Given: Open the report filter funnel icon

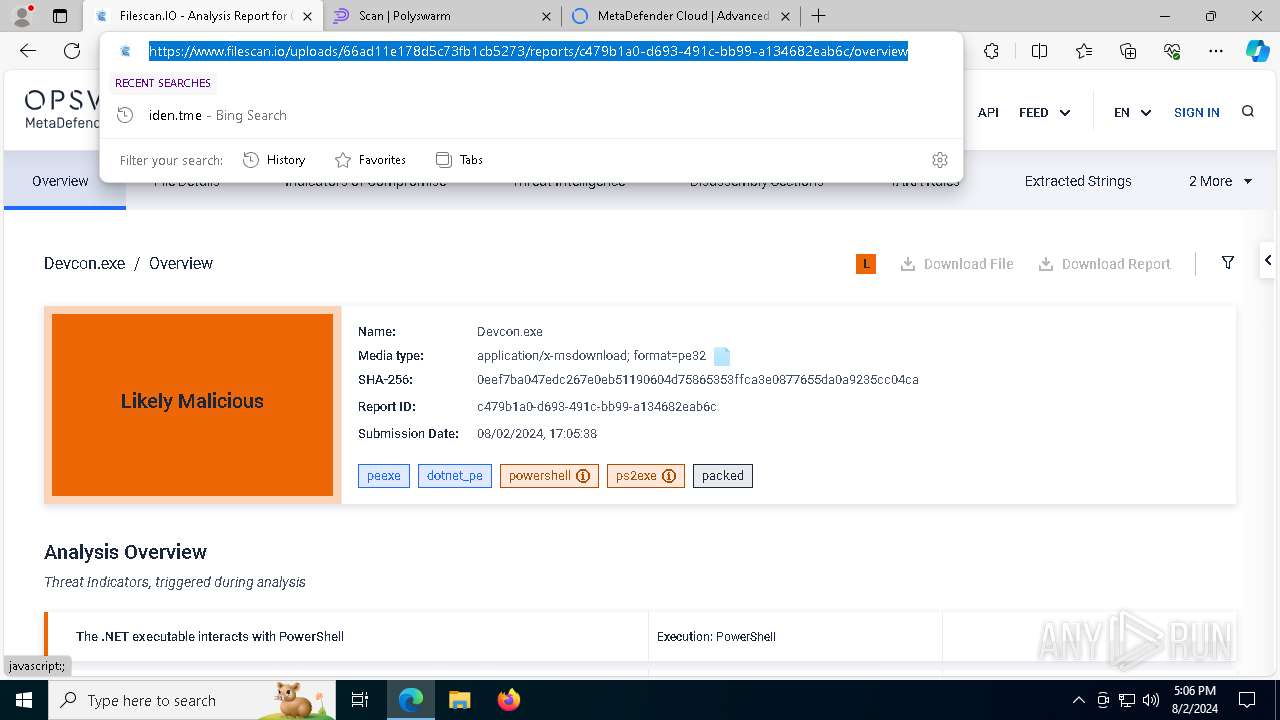Looking at the screenshot, I should click(1228, 263).
